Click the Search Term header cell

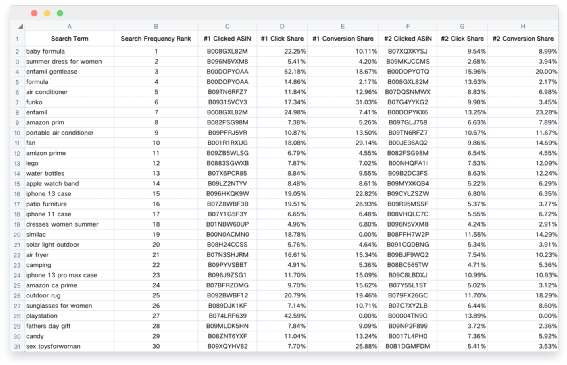pos(69,39)
